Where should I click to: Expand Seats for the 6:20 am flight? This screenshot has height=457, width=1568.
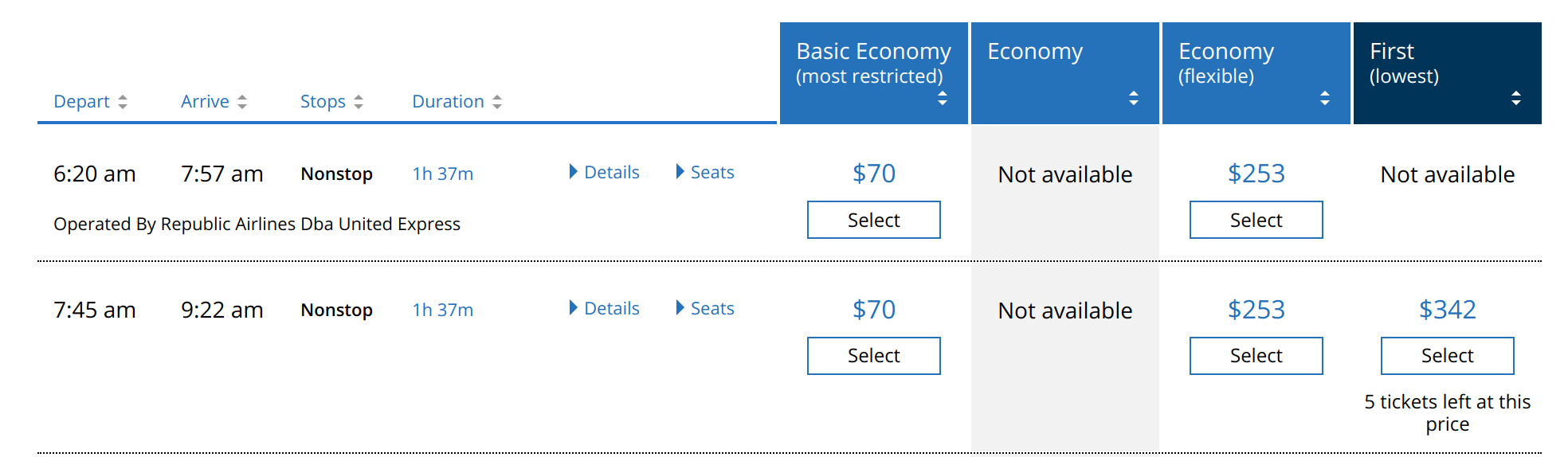(x=705, y=172)
